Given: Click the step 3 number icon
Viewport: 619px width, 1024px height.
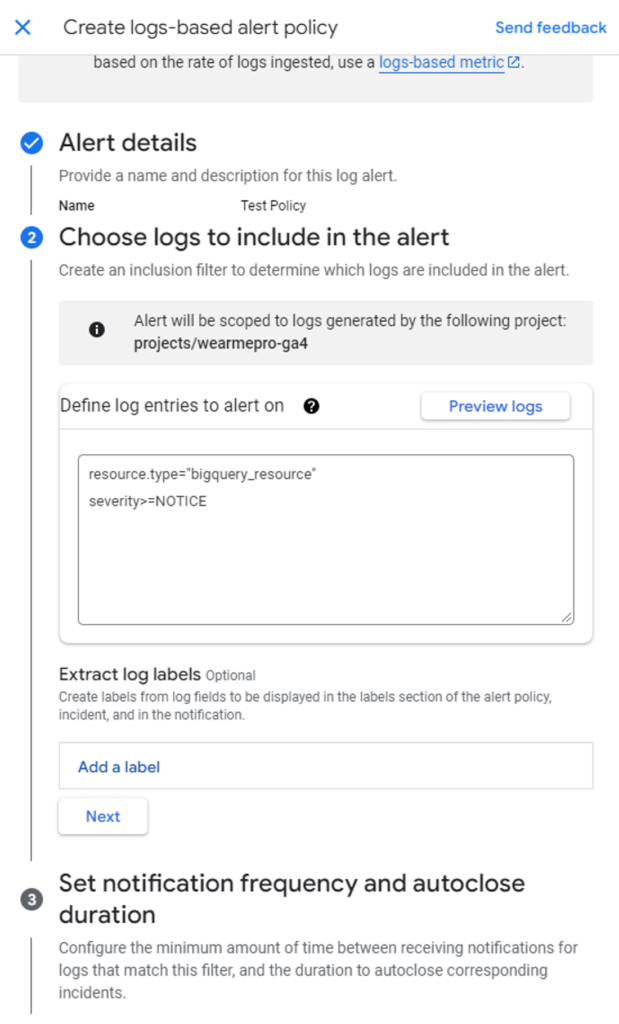Looking at the screenshot, I should point(32,900).
